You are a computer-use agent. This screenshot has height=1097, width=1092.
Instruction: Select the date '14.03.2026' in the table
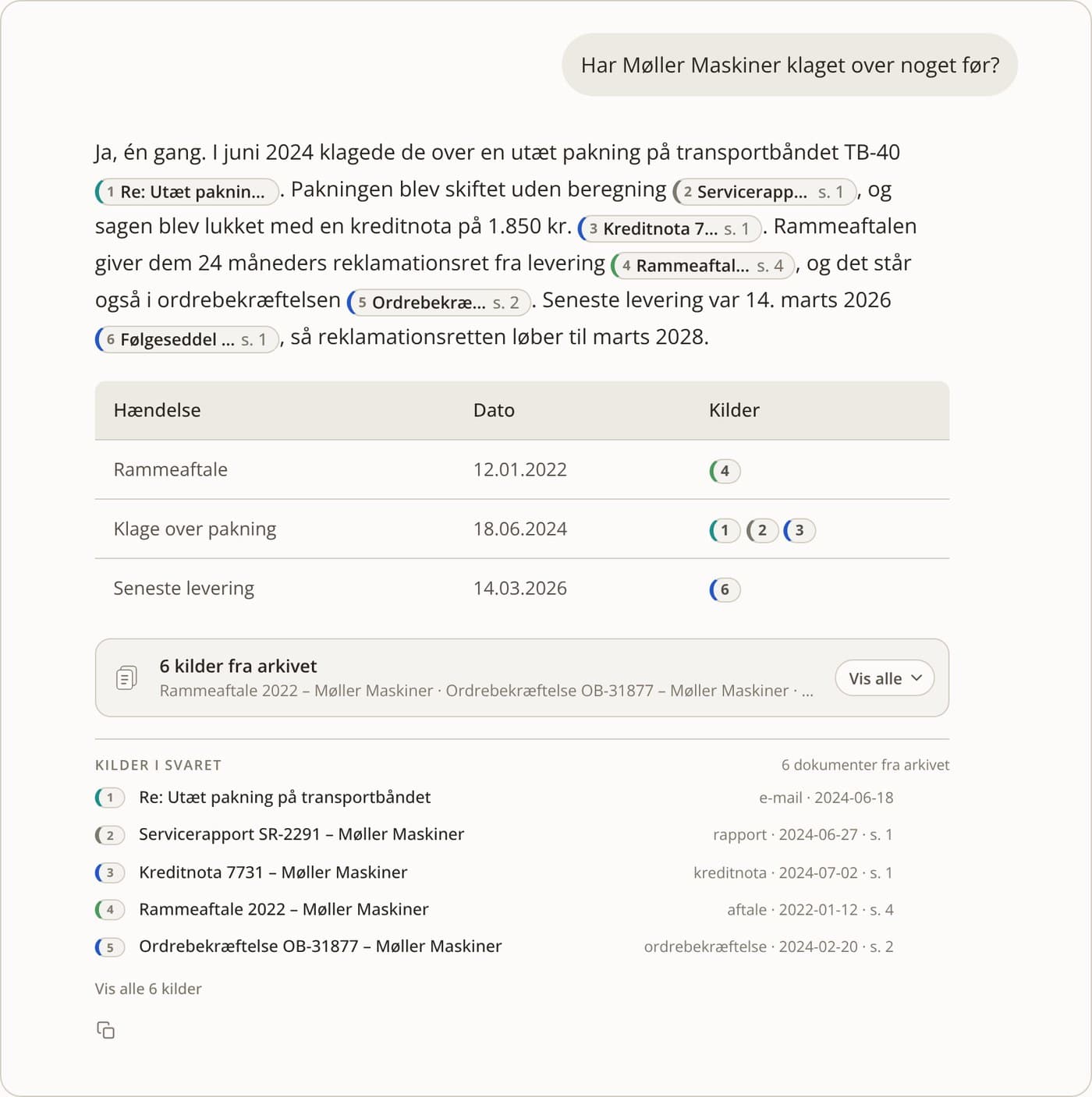point(520,588)
